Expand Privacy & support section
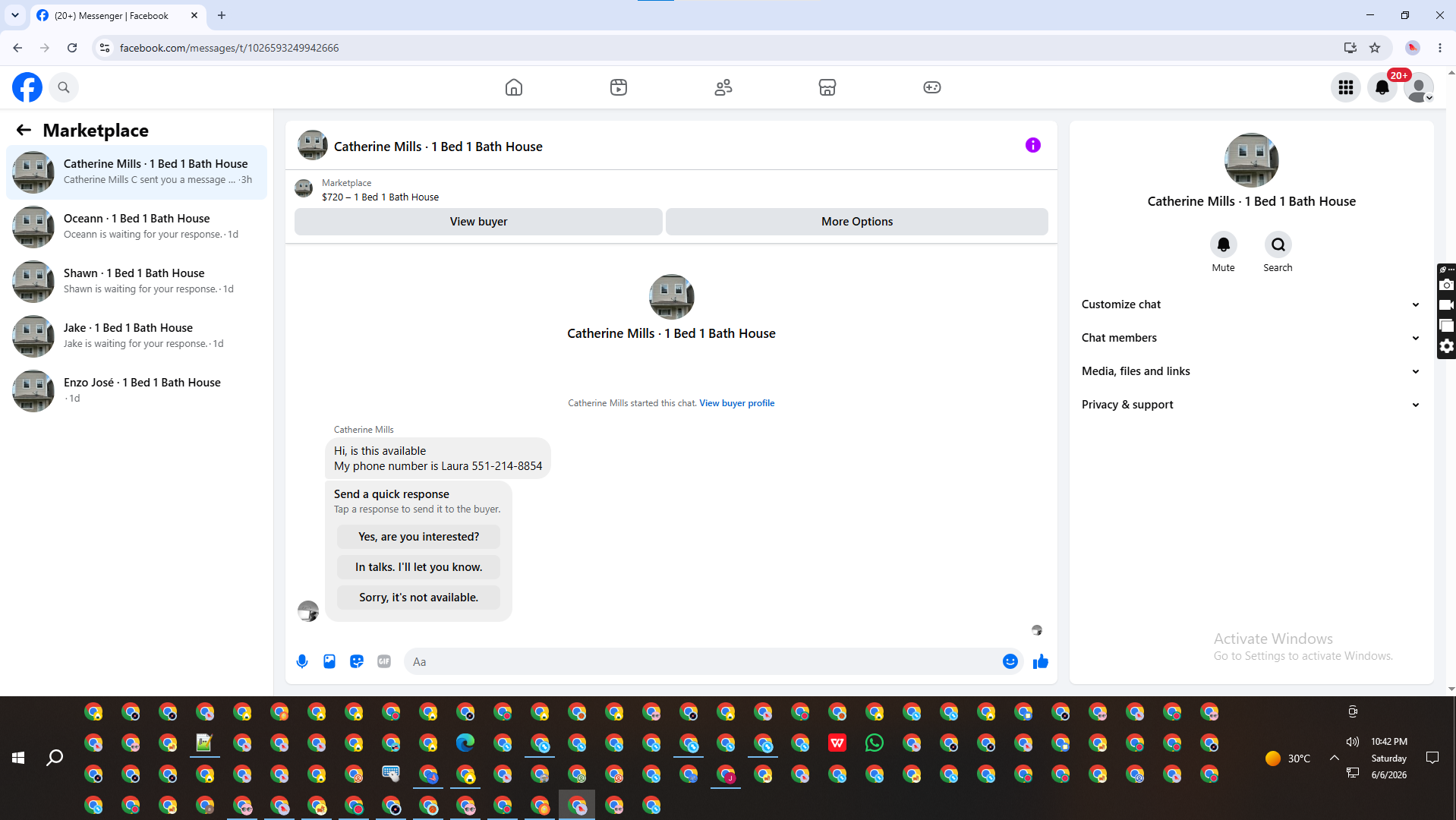1456x820 pixels. pos(1251,405)
